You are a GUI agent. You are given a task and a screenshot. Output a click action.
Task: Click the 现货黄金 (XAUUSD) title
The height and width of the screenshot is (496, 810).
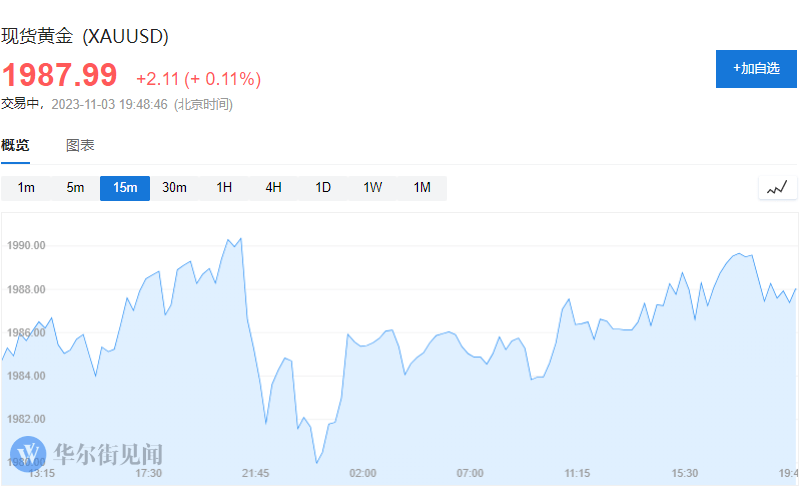click(x=84, y=36)
